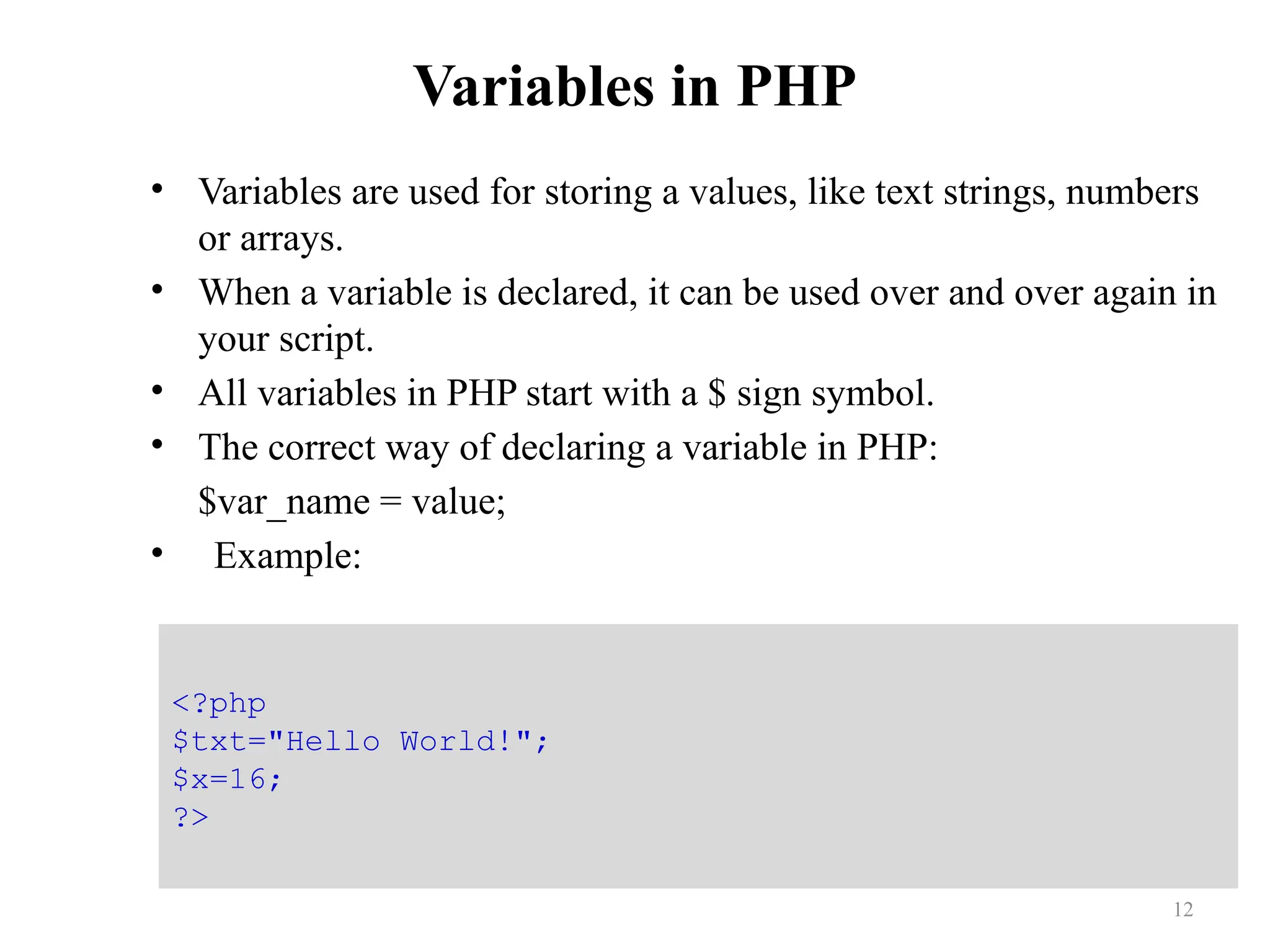The image size is (1270, 952).
Task: Click the word "Hello" in the code string
Action: pos(333,741)
